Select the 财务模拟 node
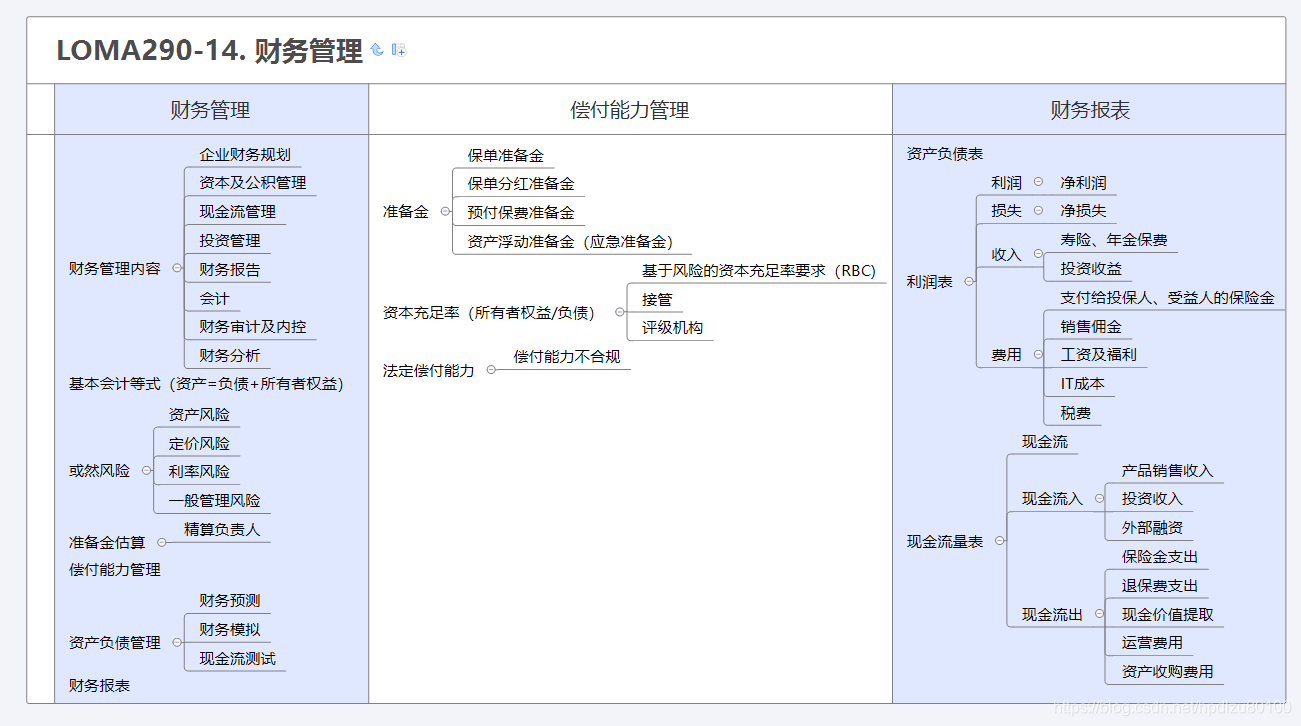Image resolution: width=1301 pixels, height=726 pixels. [229, 630]
